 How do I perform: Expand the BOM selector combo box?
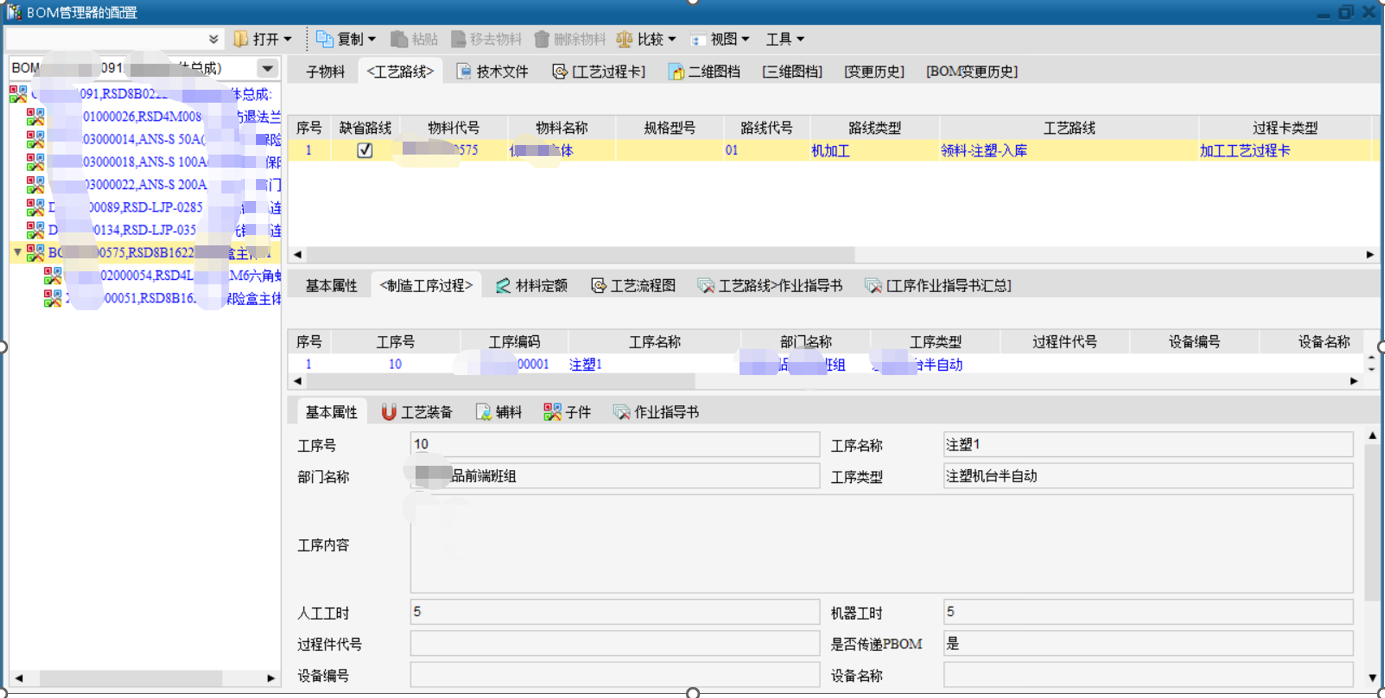click(x=267, y=68)
